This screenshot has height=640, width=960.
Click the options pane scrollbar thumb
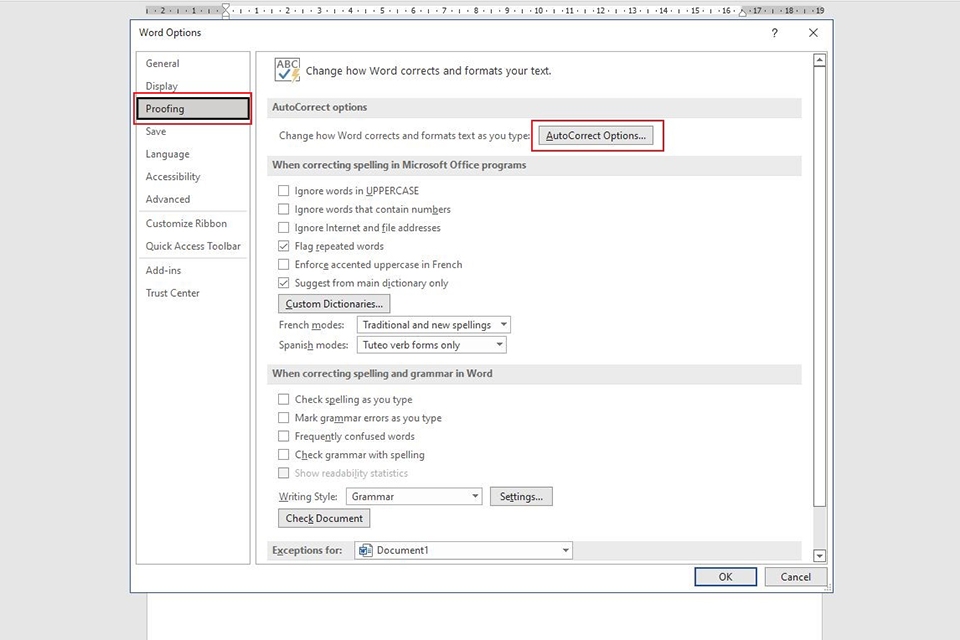tap(820, 287)
